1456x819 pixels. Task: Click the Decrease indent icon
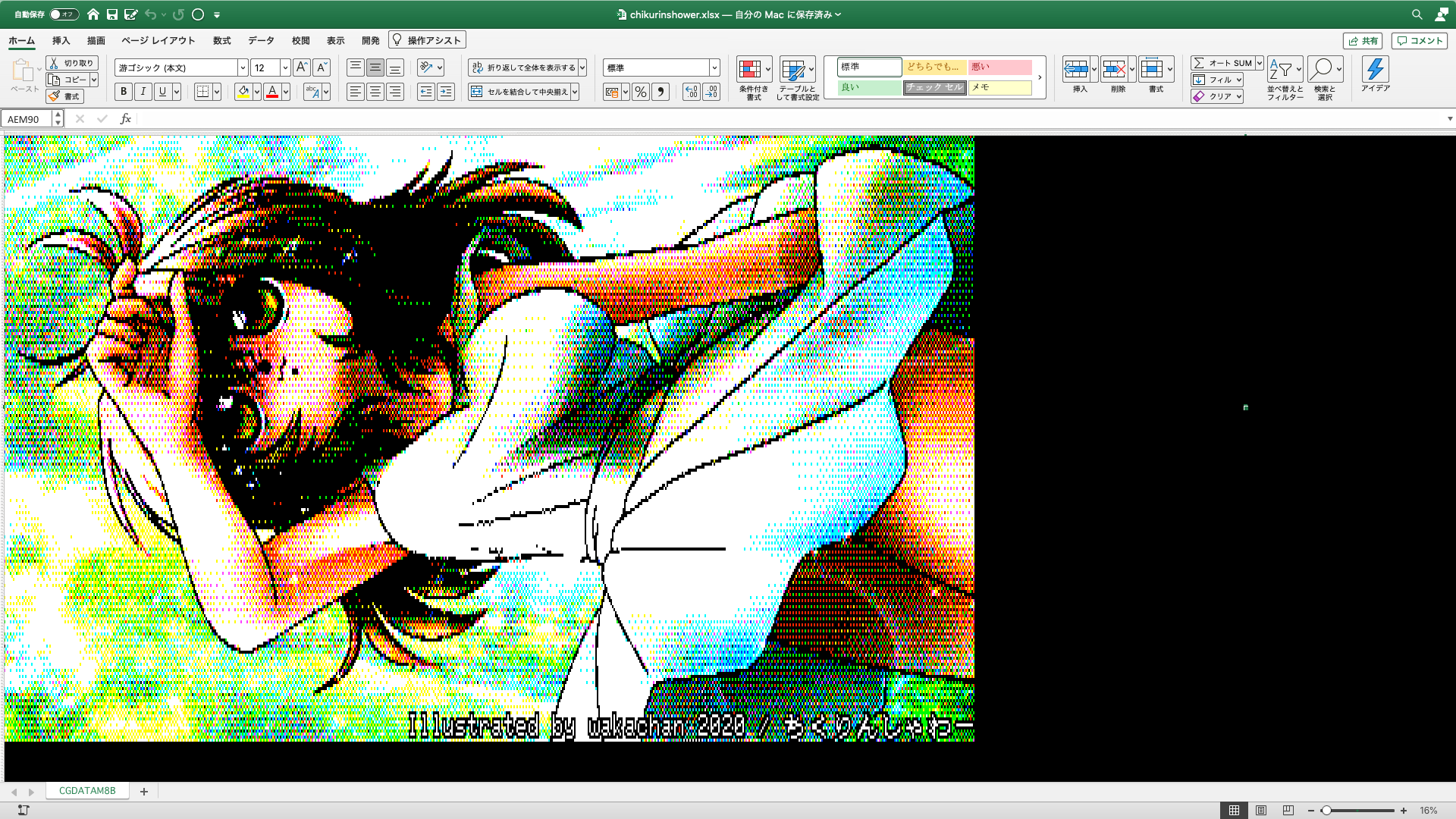pyautogui.click(x=426, y=92)
